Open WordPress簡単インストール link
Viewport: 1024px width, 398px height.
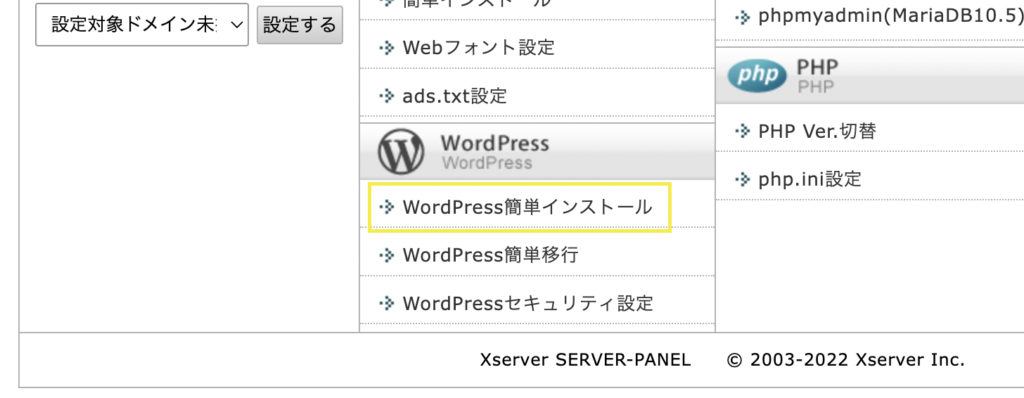pos(527,207)
